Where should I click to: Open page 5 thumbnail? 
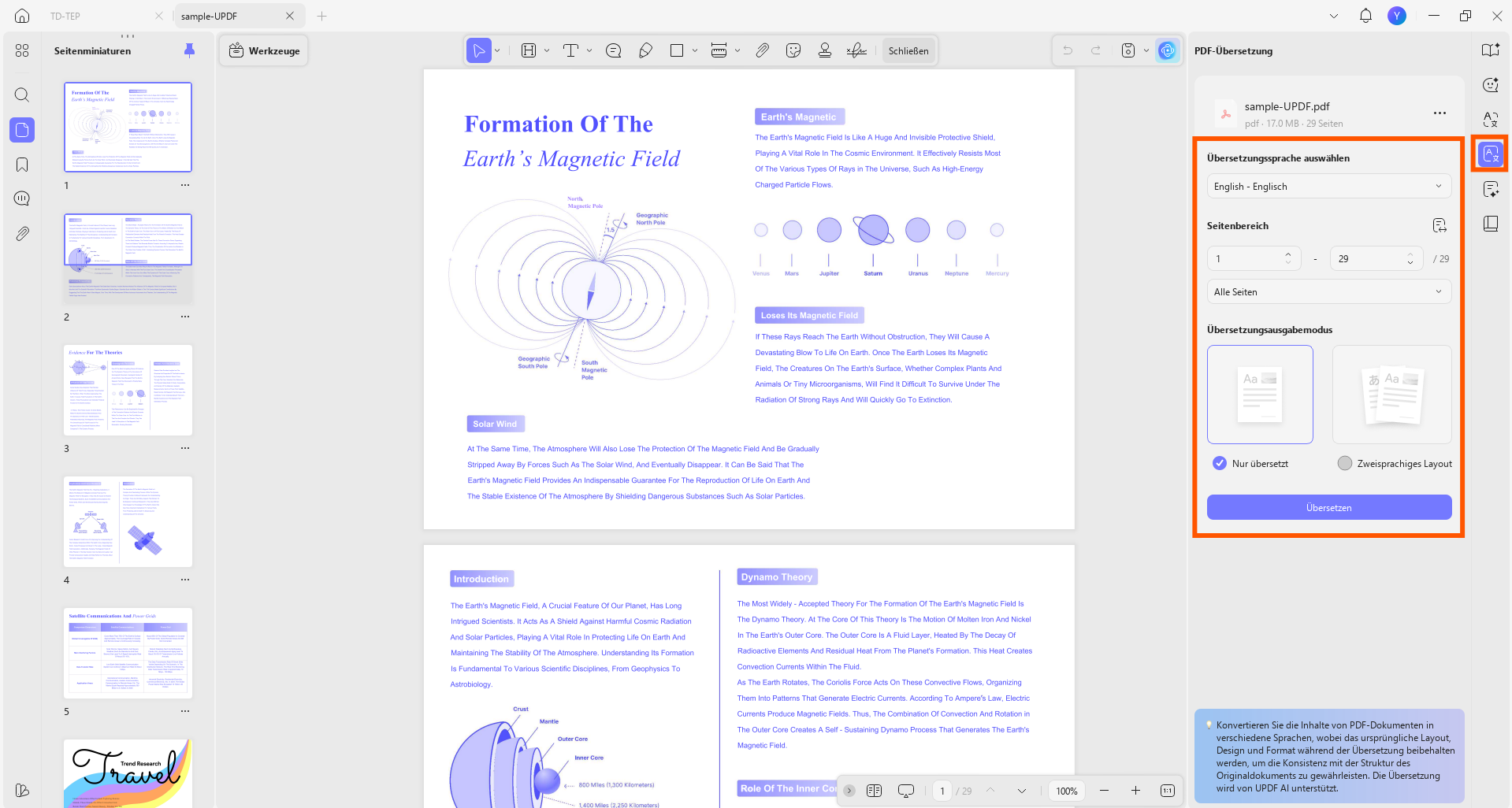coord(128,653)
